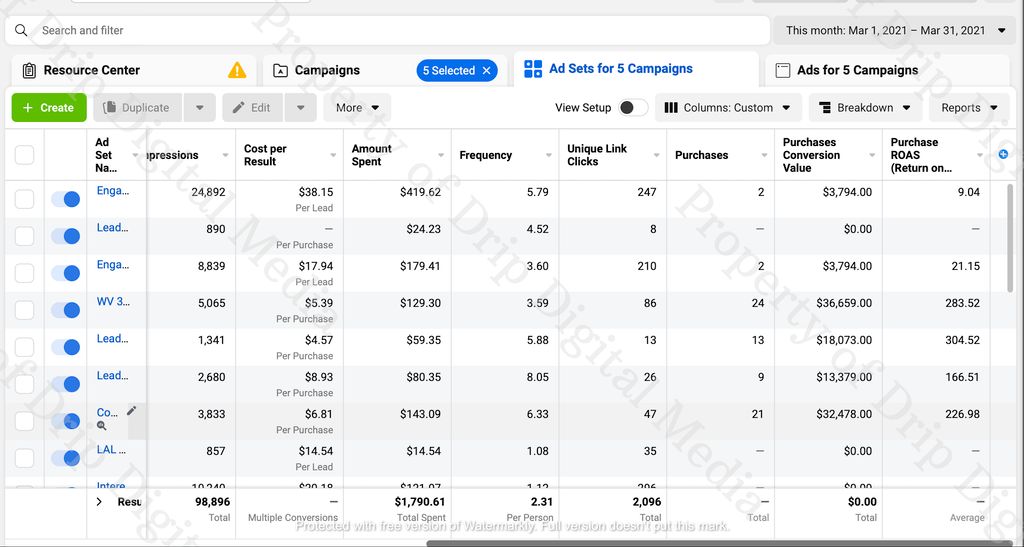Screen dimensions: 1024x547
Task: Turn off the Co... ad set toggle
Action: (65, 421)
